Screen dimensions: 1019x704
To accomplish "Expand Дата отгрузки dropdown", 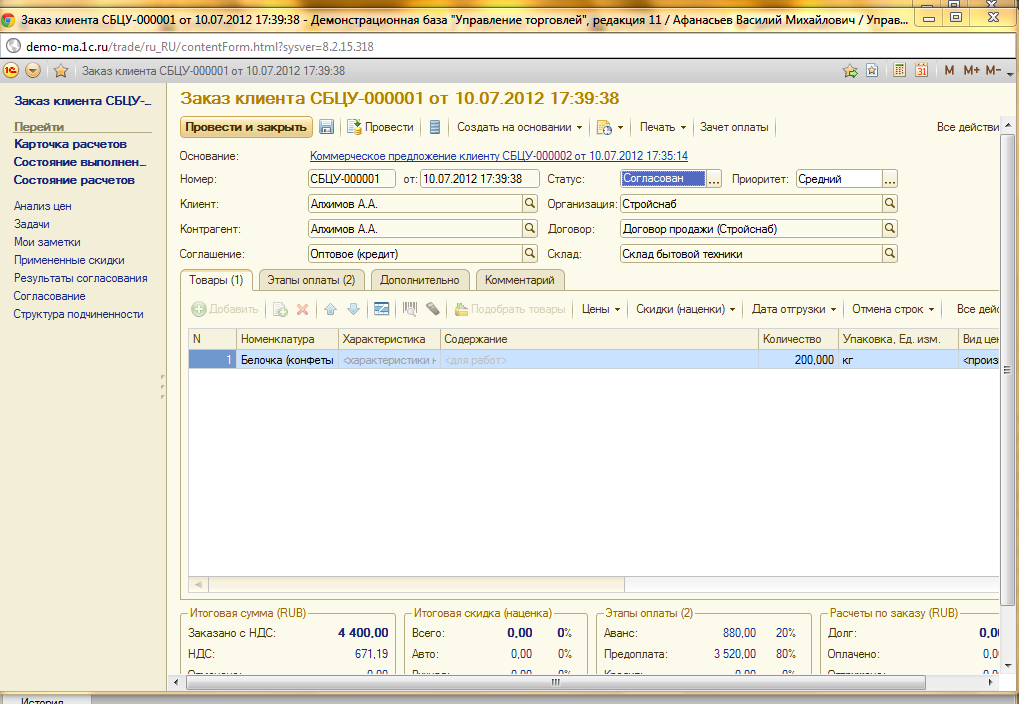I will tap(794, 309).
